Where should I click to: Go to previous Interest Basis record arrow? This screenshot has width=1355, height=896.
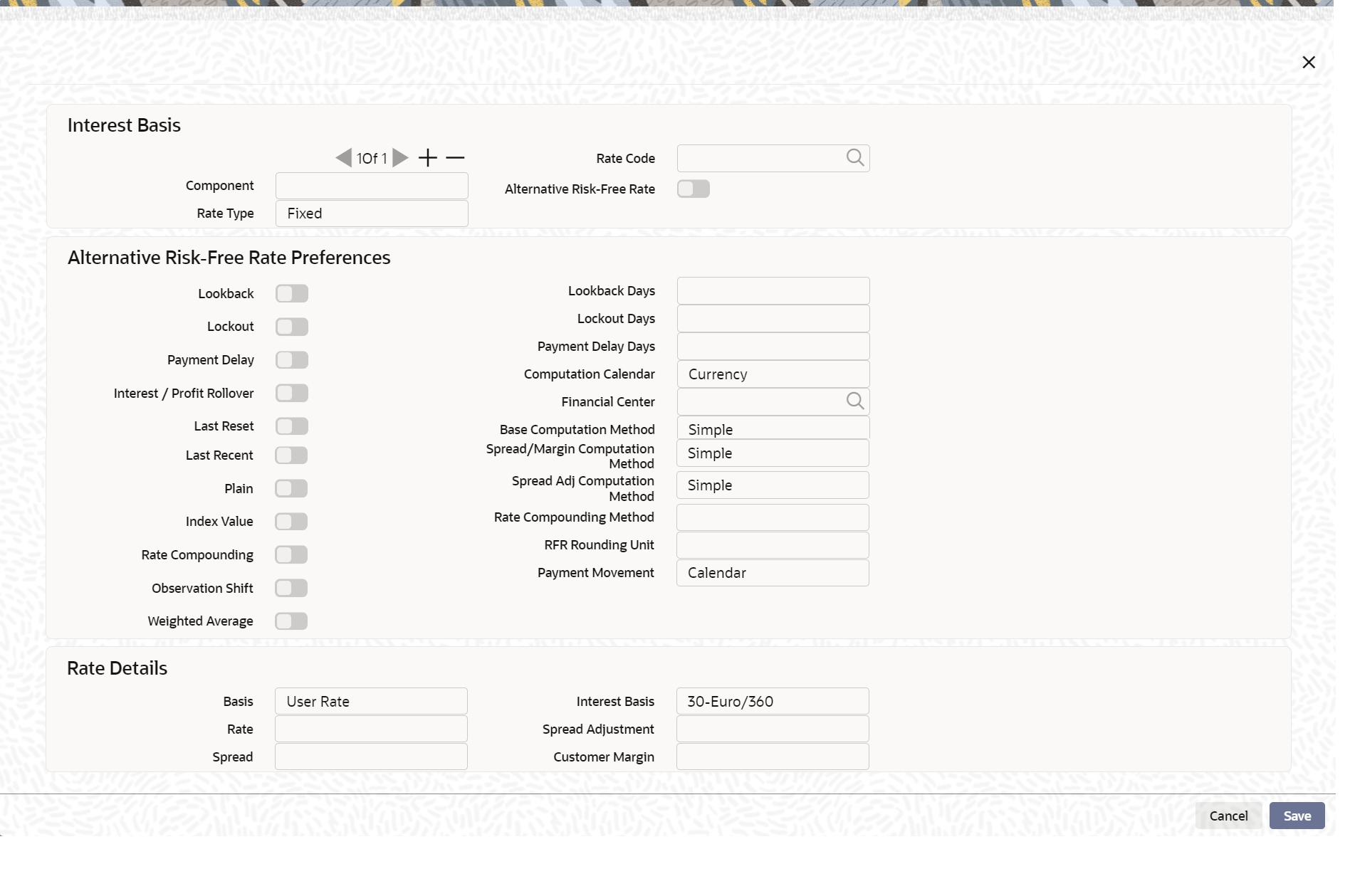pos(344,158)
